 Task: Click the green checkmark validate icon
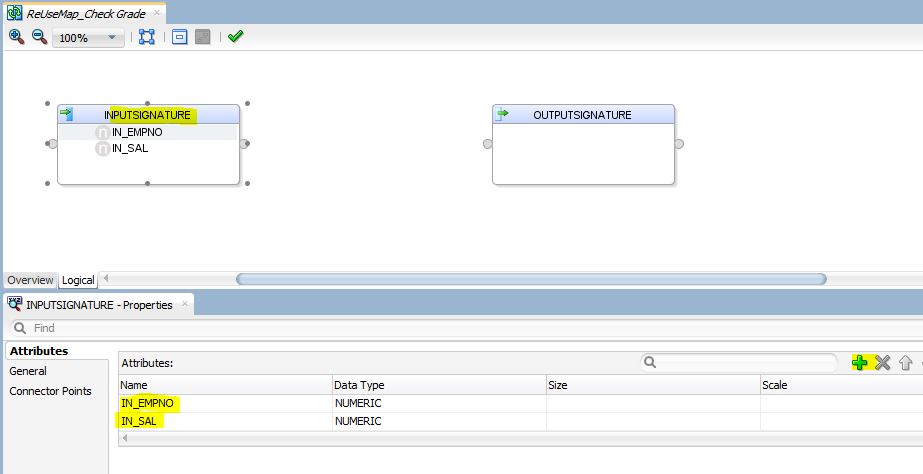point(235,37)
